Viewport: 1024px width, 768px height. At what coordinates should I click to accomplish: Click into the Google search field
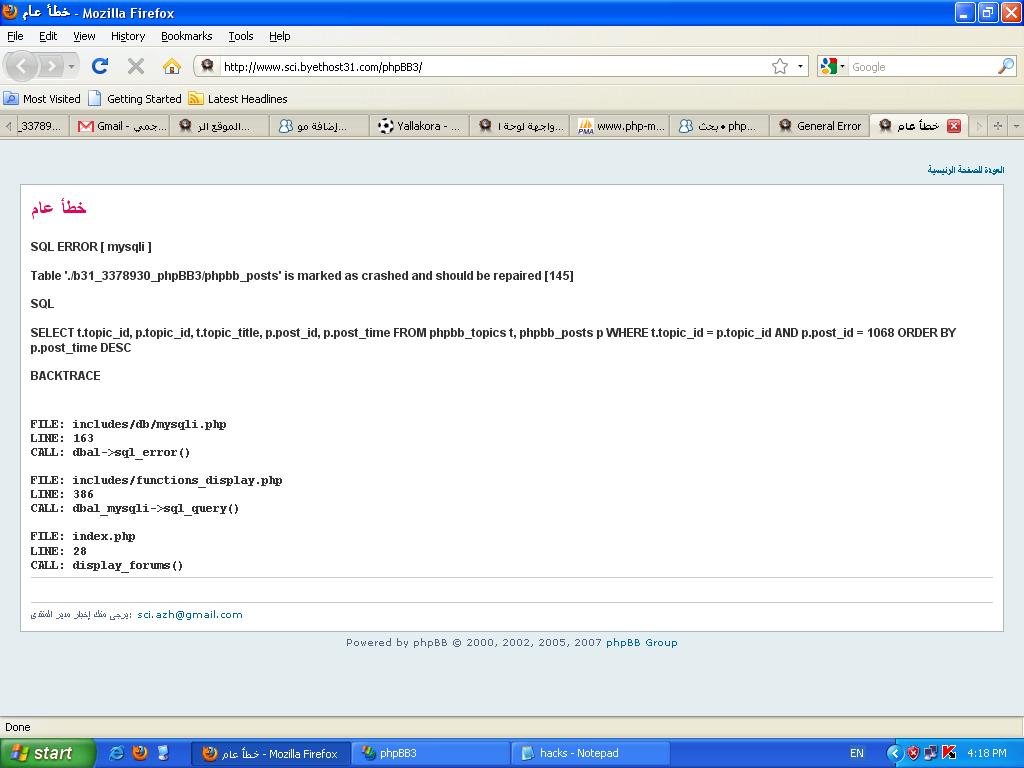click(x=920, y=66)
